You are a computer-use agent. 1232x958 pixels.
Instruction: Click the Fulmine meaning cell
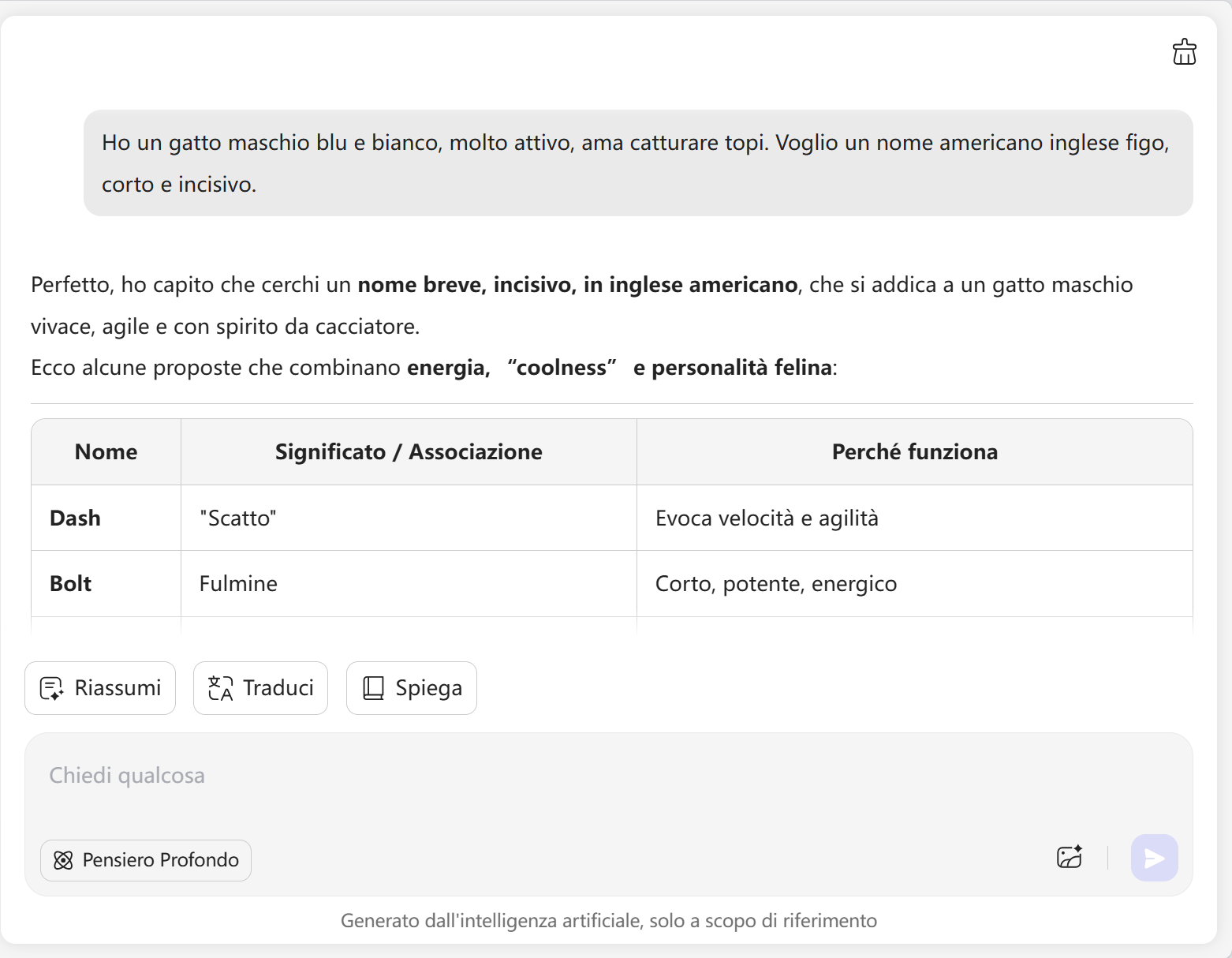point(238,584)
